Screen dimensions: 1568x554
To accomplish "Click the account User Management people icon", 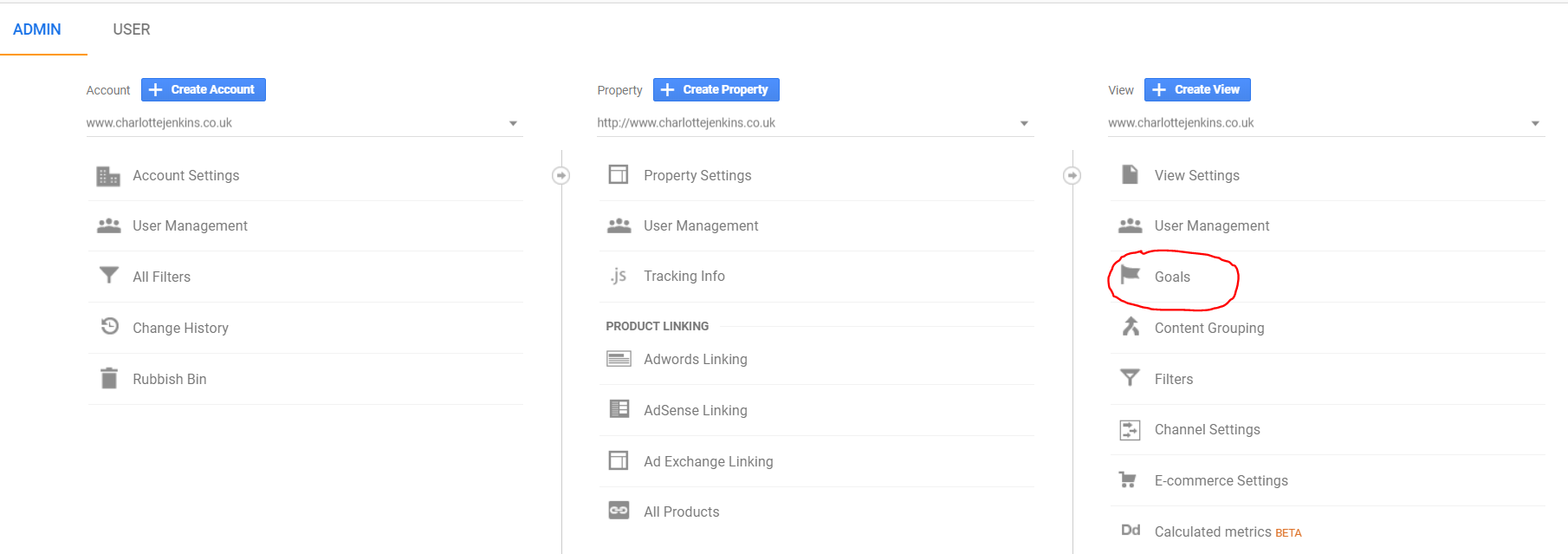I will (109, 225).
